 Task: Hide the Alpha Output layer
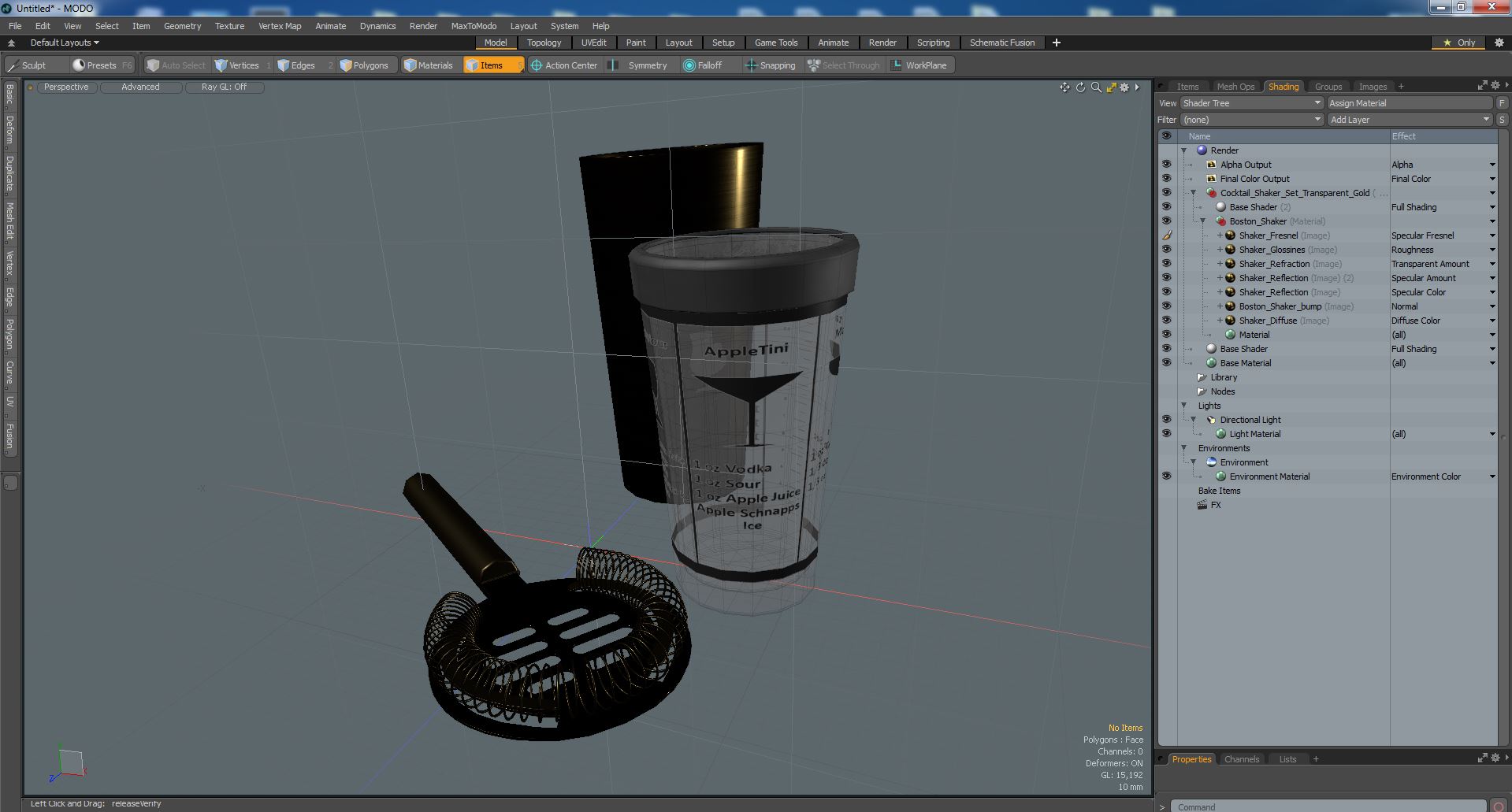coord(1166,165)
